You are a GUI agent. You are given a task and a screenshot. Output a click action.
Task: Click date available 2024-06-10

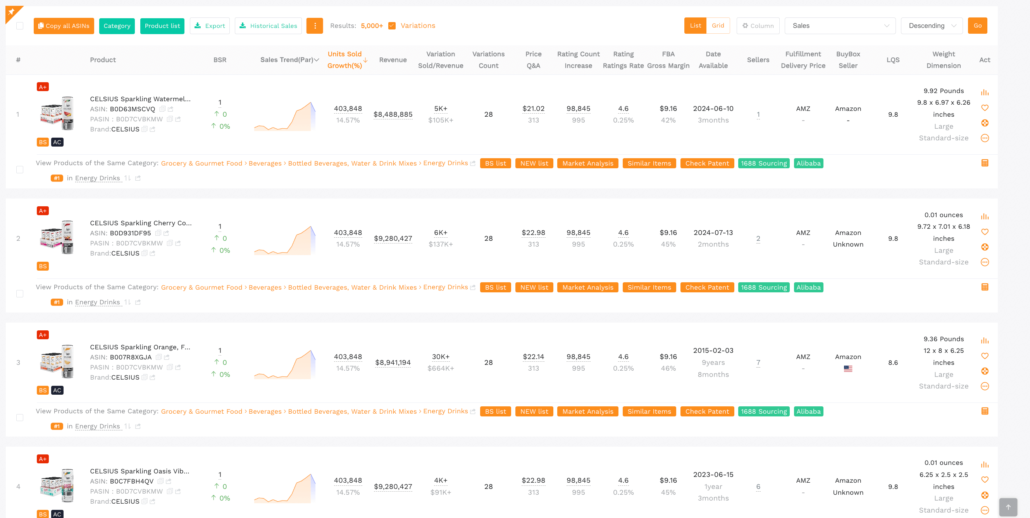click(713, 108)
